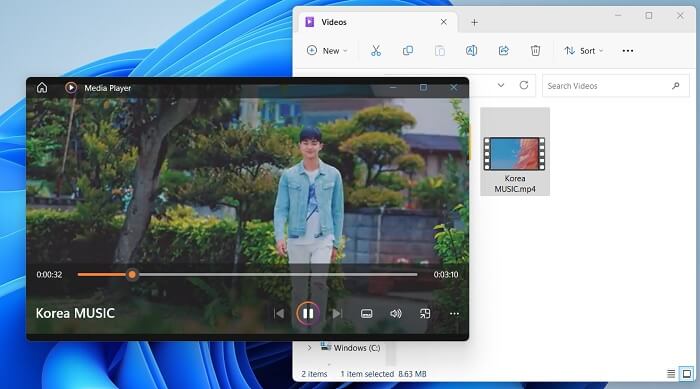Go to Media Player home
700x389 pixels.
(x=42, y=88)
